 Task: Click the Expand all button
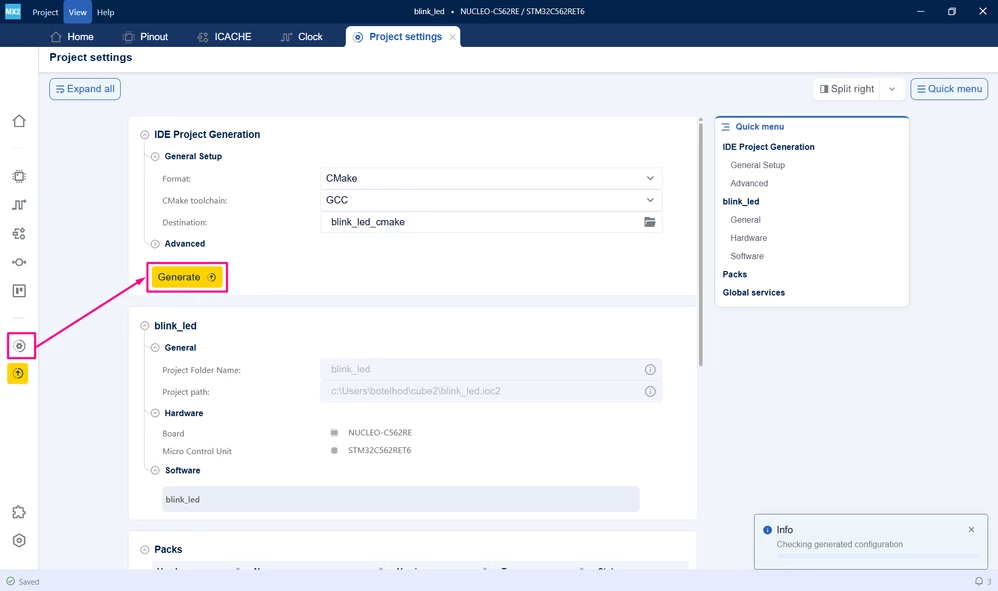click(85, 89)
